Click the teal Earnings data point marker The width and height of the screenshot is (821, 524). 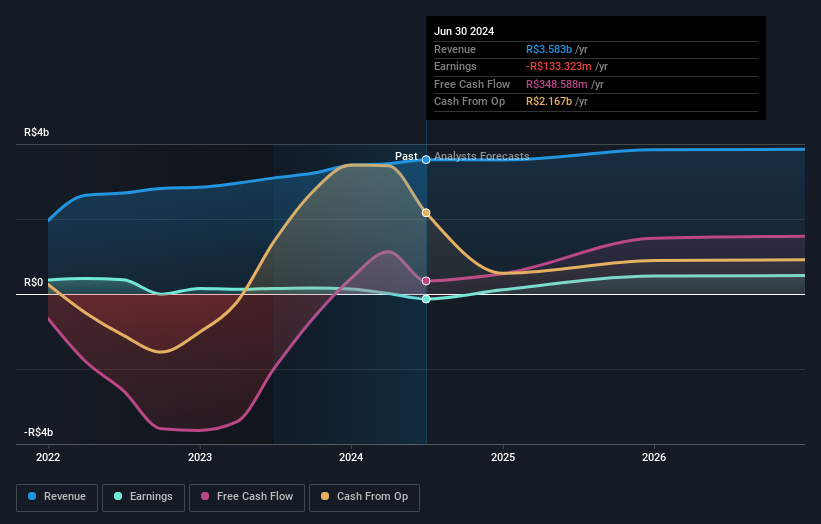[x=426, y=299]
